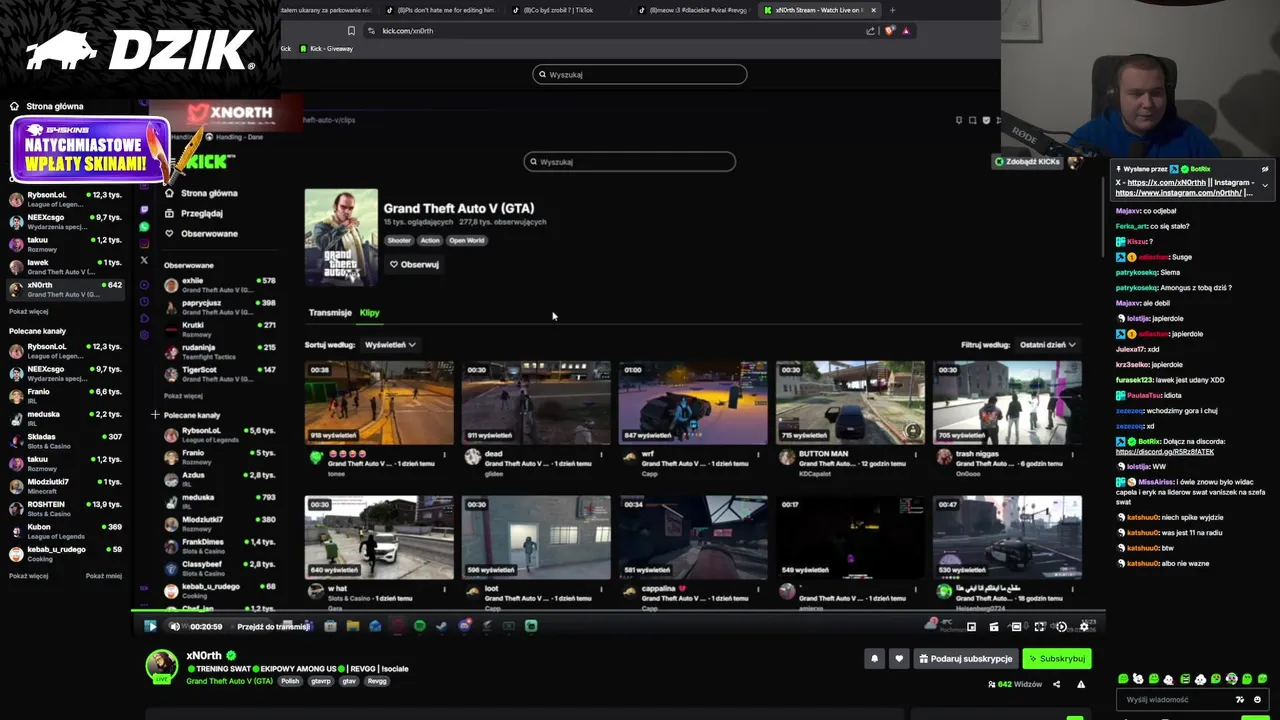Click the 'Kick - Giveaway' bookmark
The height and width of the screenshot is (720, 1280).
326,49
